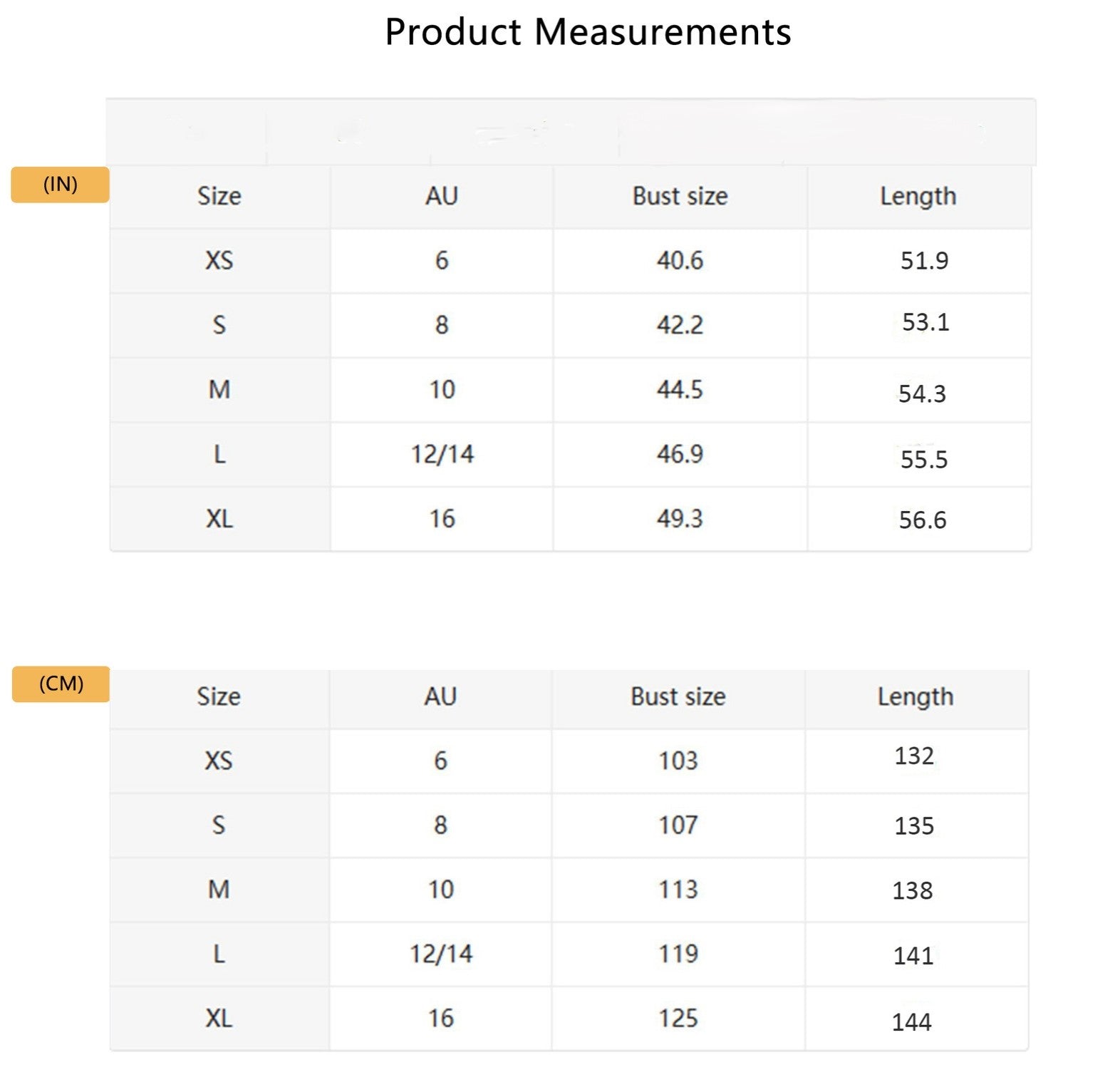
Task: Select the length value 56.6
Action: pos(922,520)
